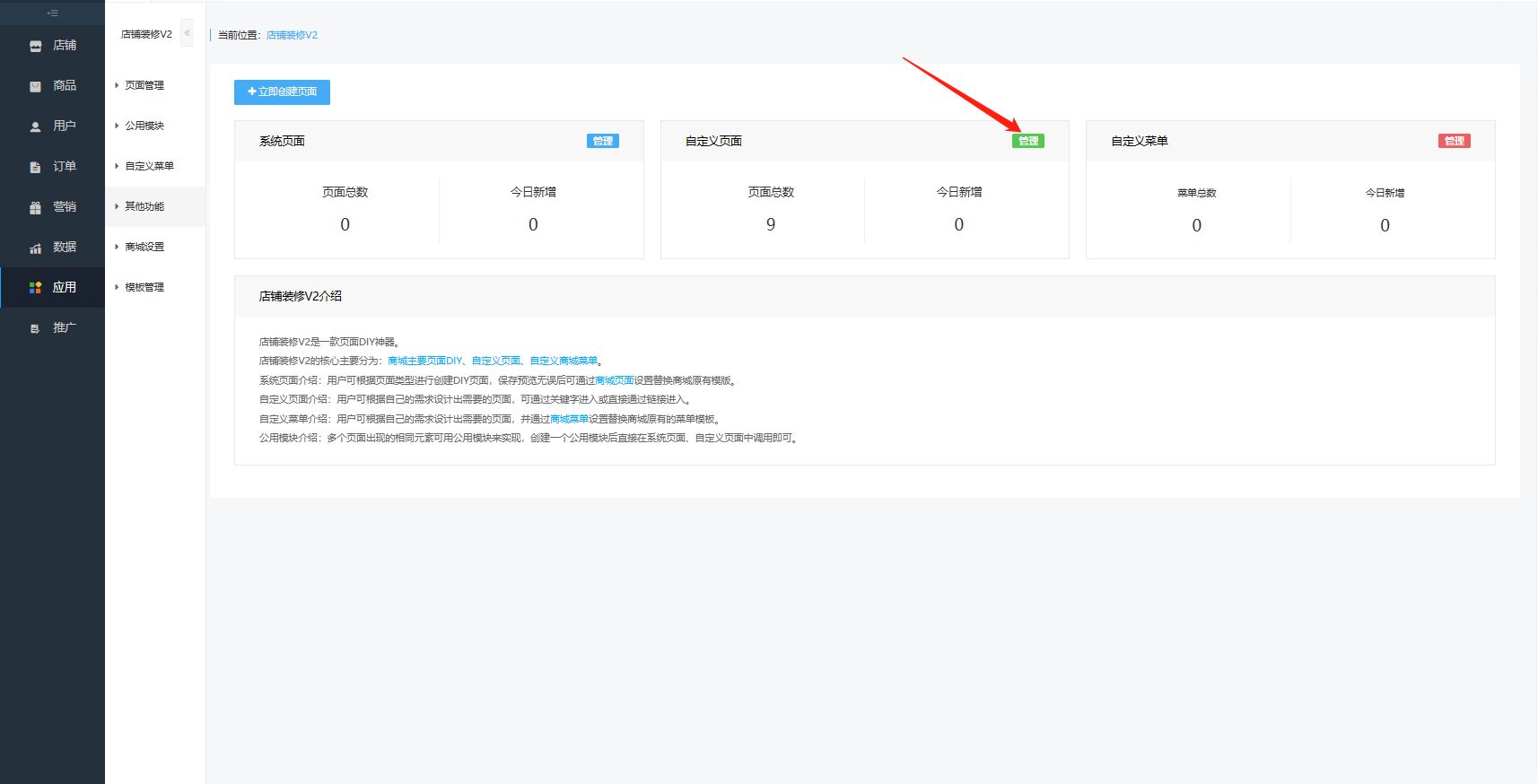Viewport: 1538px width, 784px height.
Task: Collapse the main sidebar with the top toggle icon
Action: [x=52, y=13]
